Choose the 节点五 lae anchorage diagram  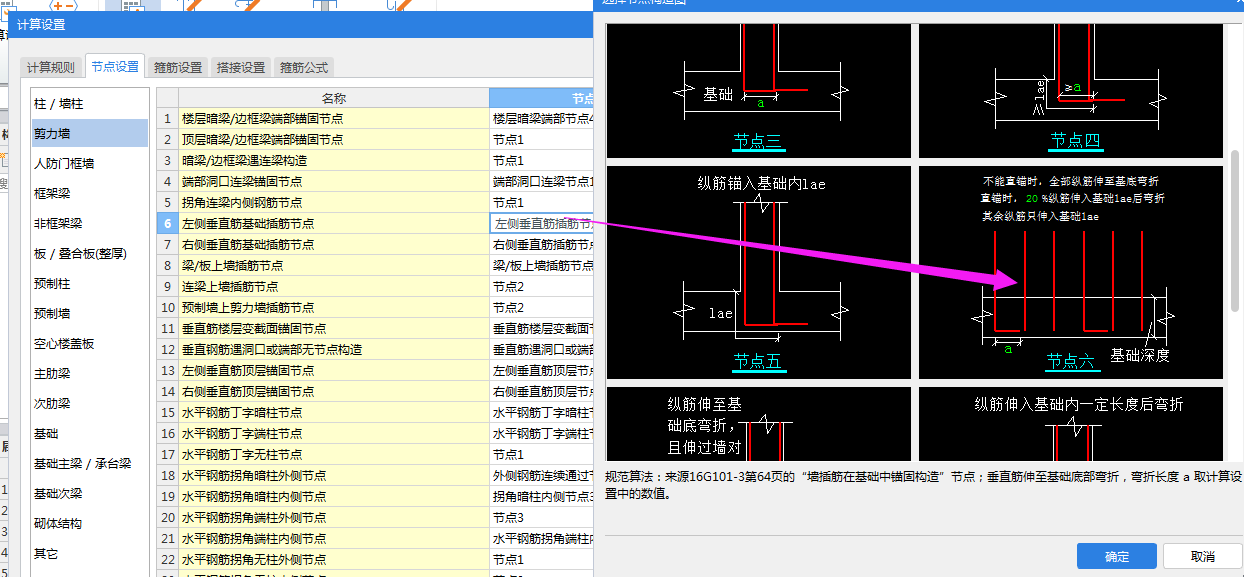pyautogui.click(x=758, y=272)
